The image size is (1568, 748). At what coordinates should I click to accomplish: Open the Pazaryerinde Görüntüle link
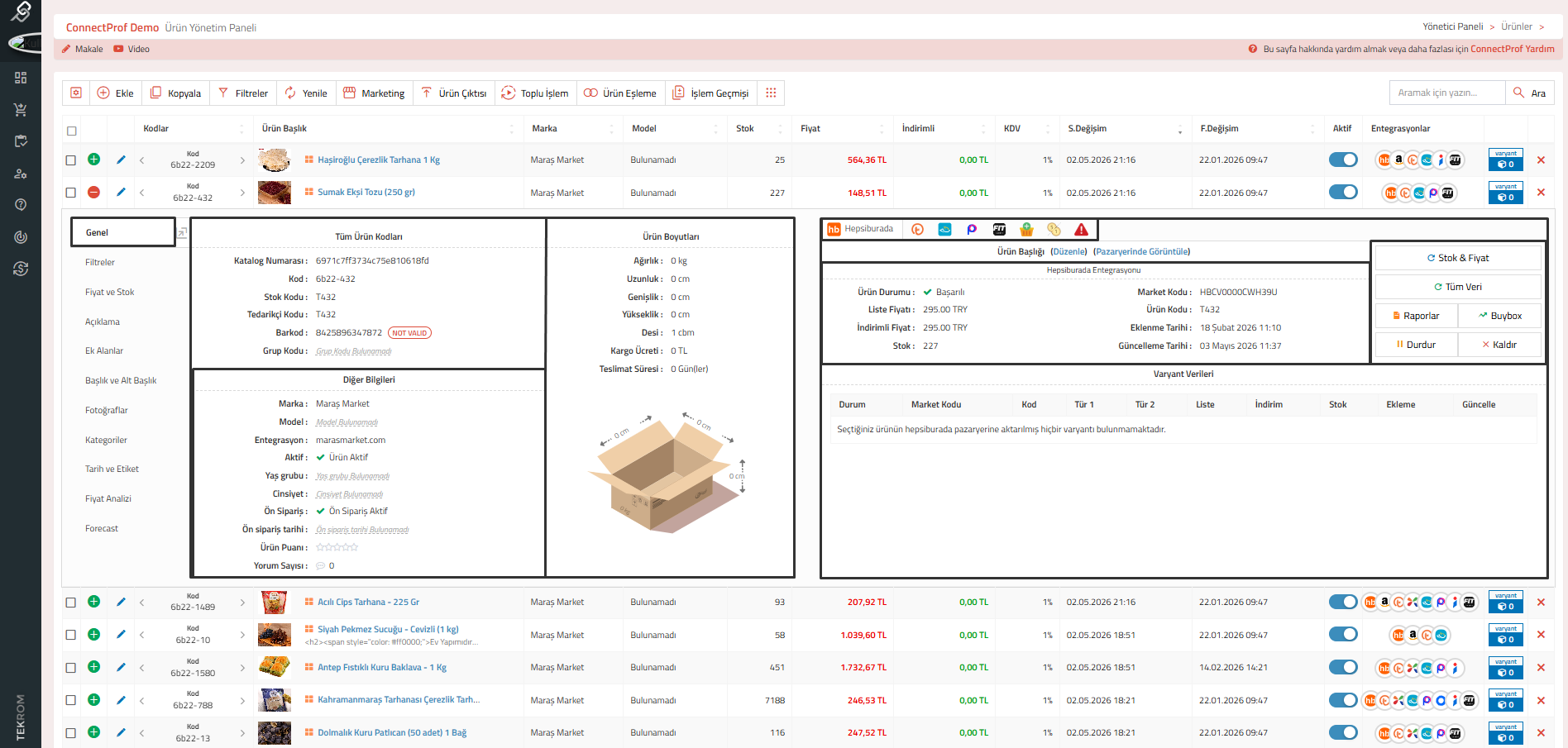click(1141, 252)
